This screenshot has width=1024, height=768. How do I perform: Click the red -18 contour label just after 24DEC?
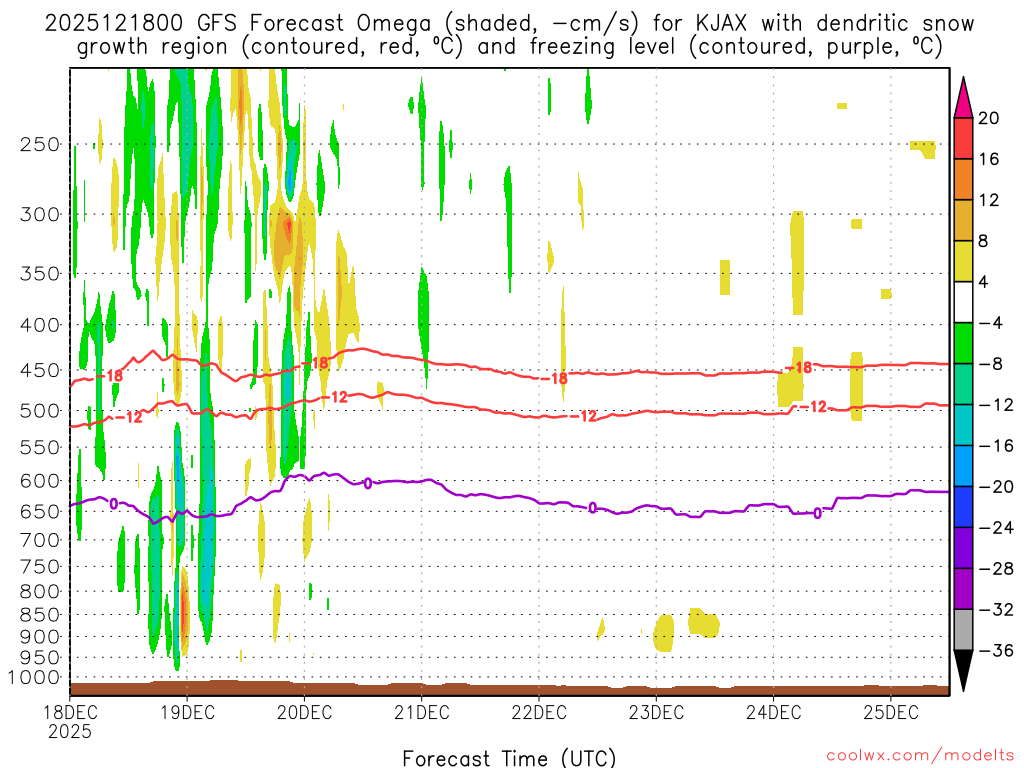pos(797,368)
